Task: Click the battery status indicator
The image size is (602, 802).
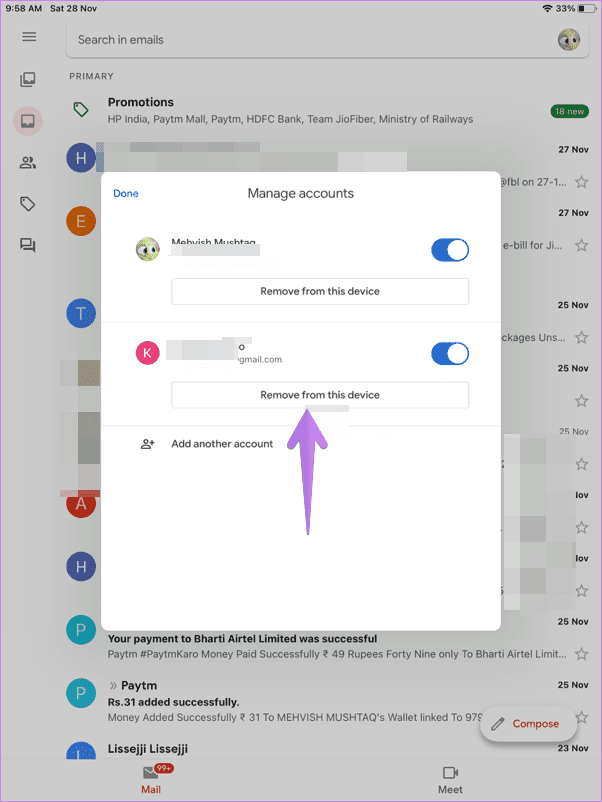Action: click(x=587, y=9)
